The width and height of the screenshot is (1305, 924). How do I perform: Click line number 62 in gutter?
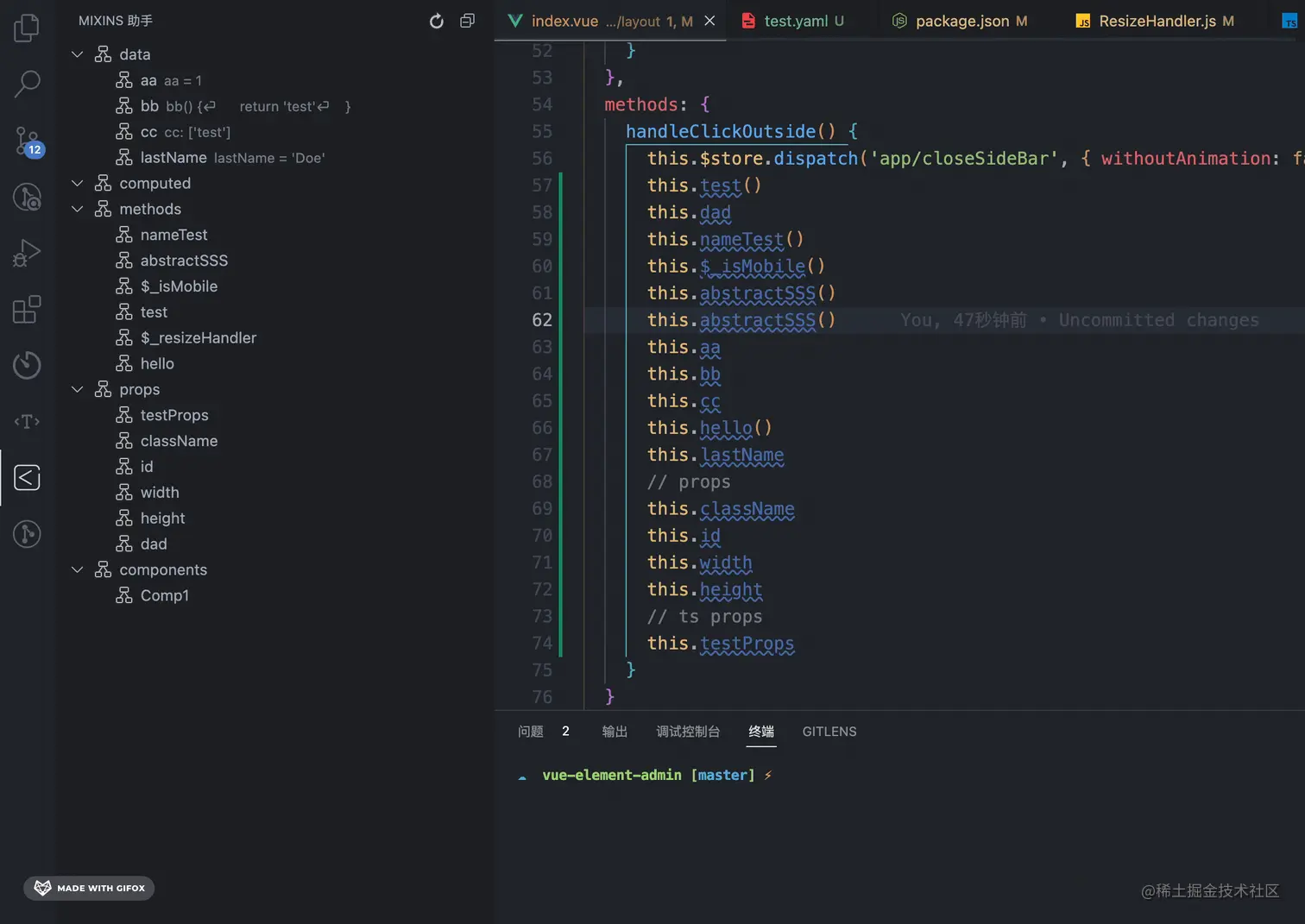point(542,320)
